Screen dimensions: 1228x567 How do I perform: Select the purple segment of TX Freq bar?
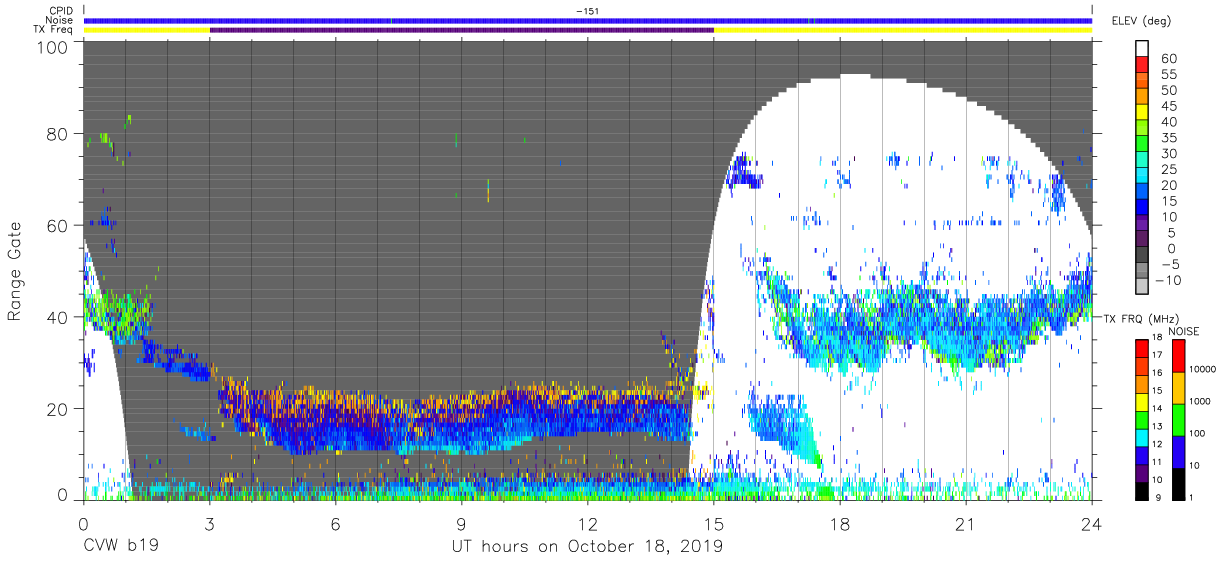coord(461,30)
